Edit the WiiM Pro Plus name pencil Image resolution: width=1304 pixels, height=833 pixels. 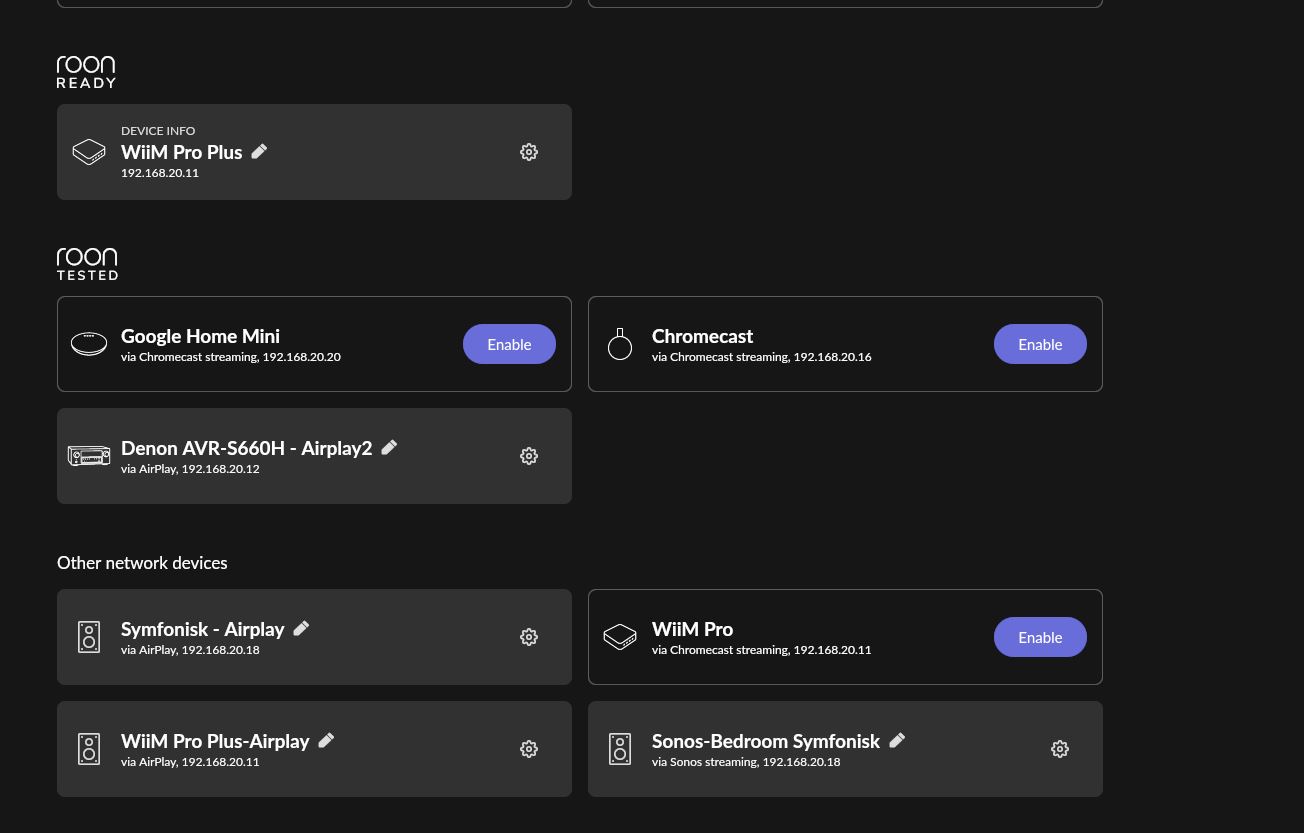point(259,151)
